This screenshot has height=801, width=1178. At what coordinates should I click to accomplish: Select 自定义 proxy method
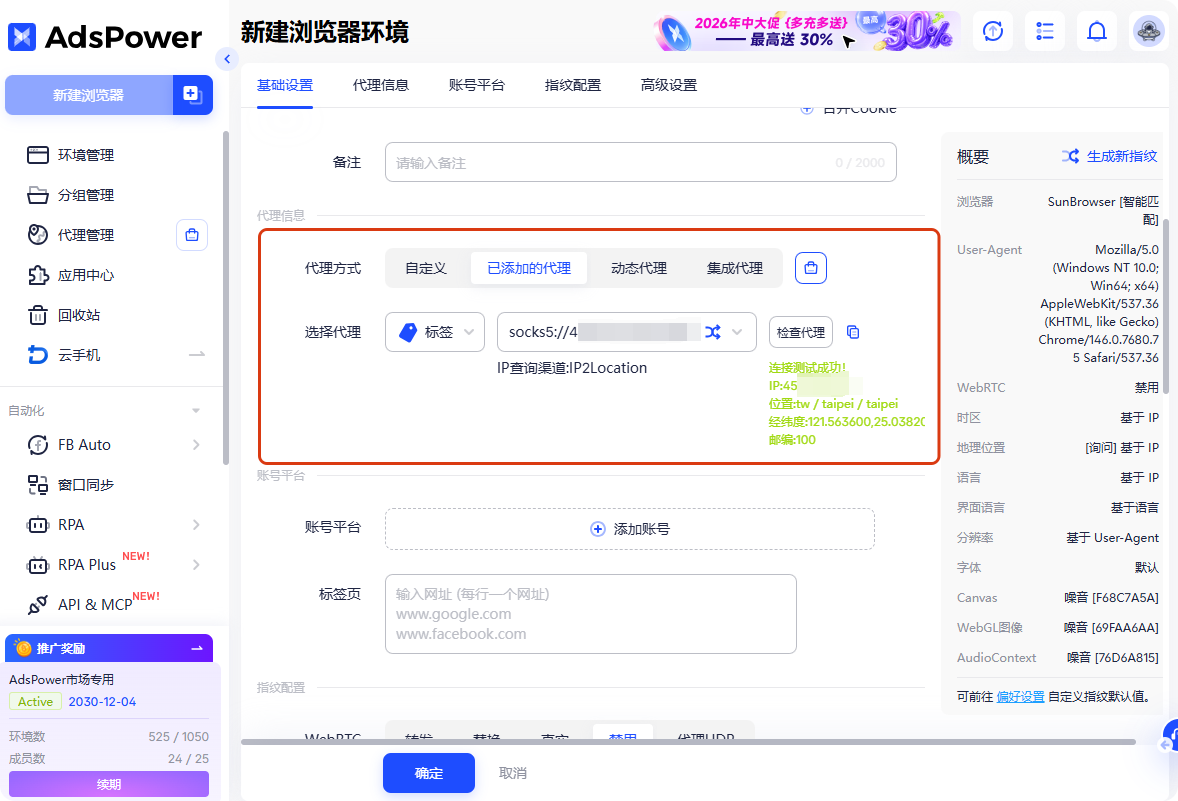(426, 268)
